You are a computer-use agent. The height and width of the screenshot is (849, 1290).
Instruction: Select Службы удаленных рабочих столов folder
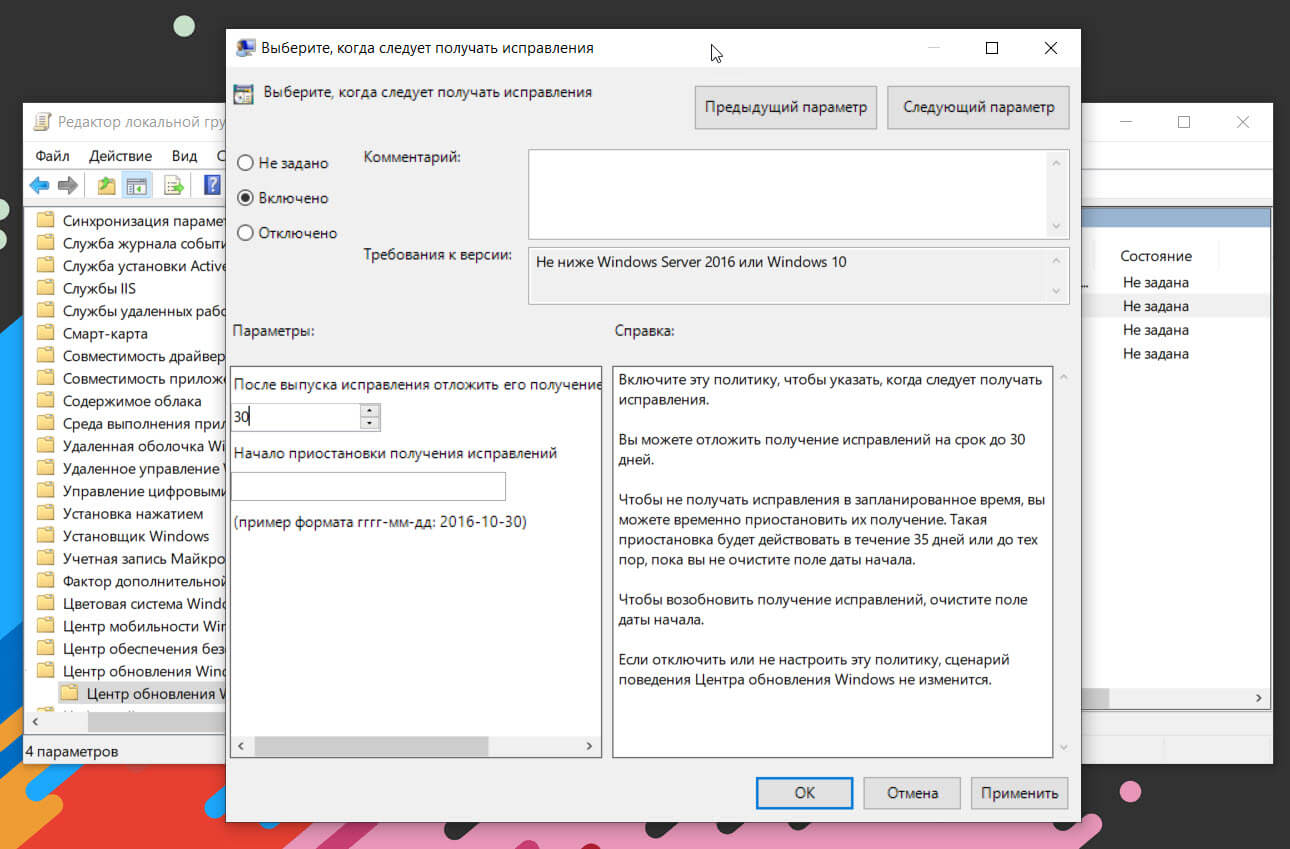coord(130,311)
